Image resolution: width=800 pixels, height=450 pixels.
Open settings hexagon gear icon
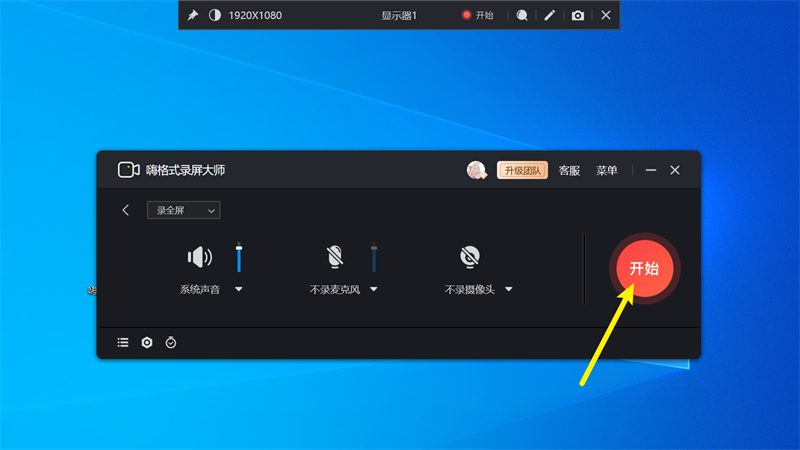point(147,342)
